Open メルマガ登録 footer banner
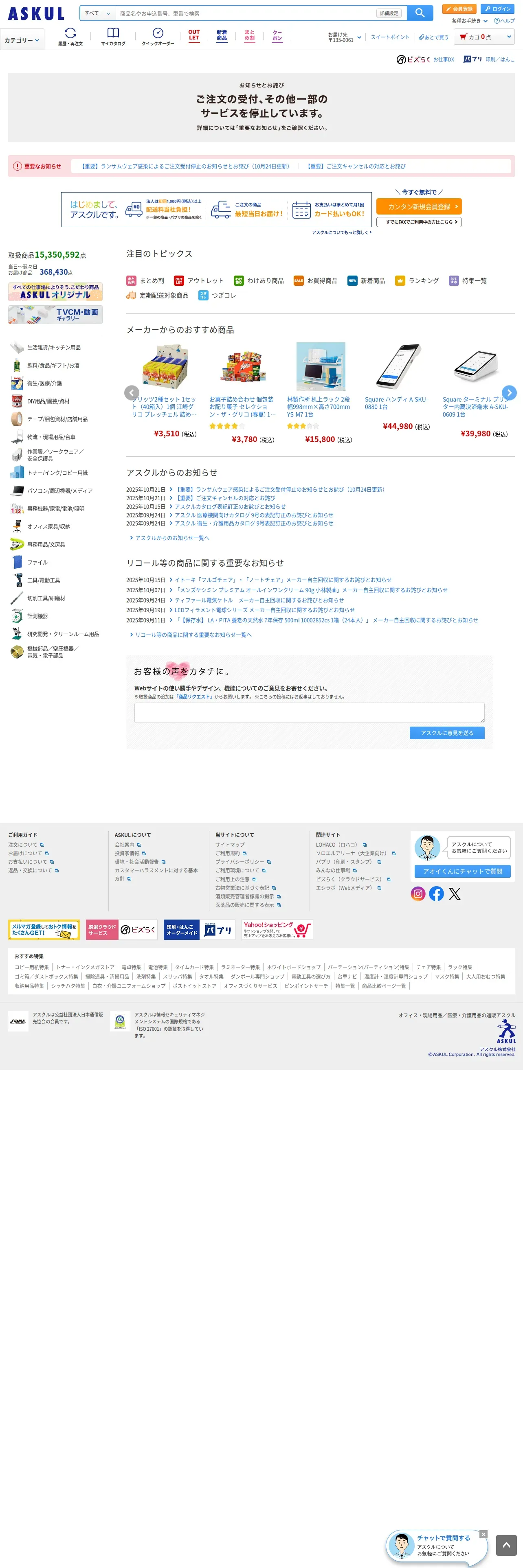The width and height of the screenshot is (523, 1568). click(x=44, y=929)
